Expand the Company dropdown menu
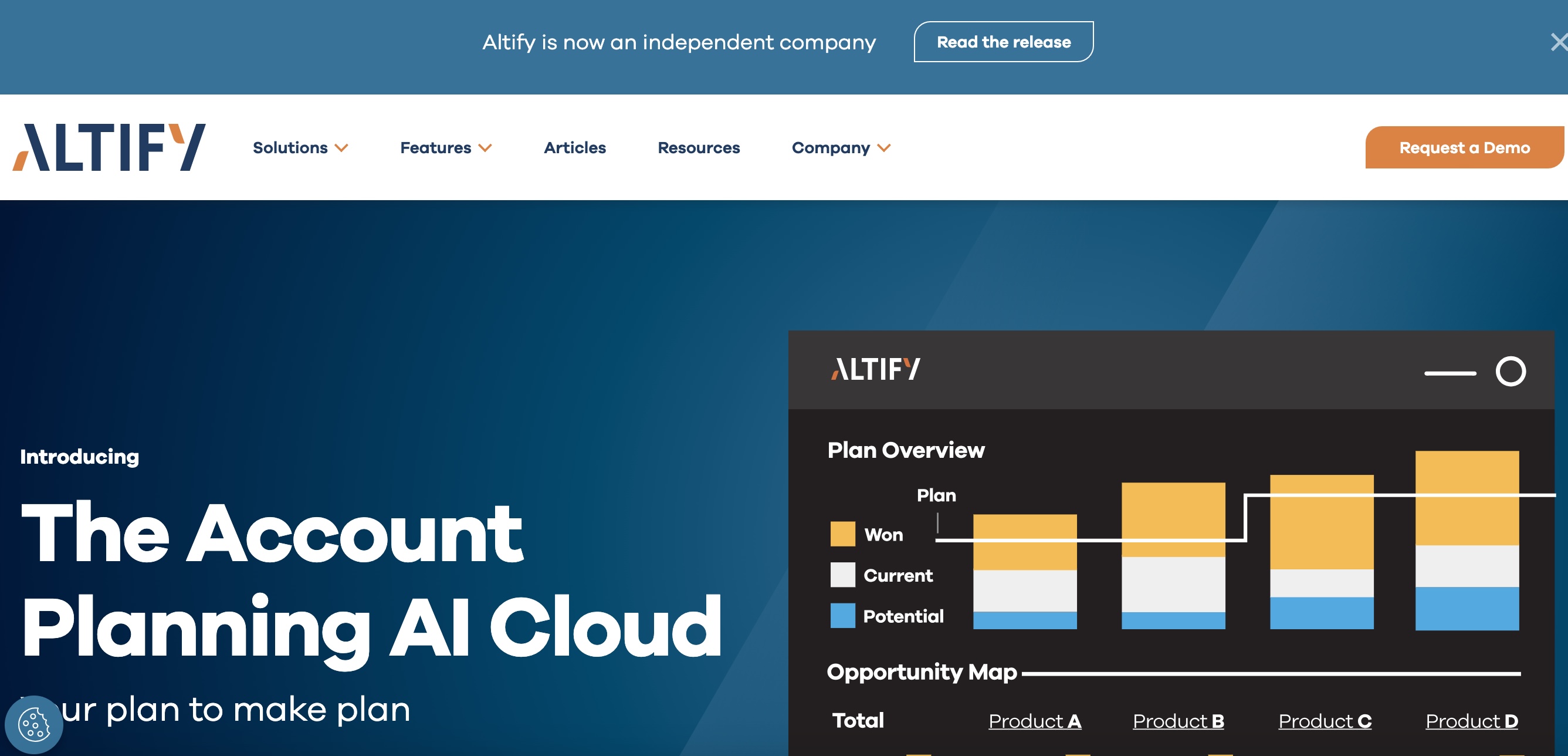The width and height of the screenshot is (1568, 756). [841, 147]
